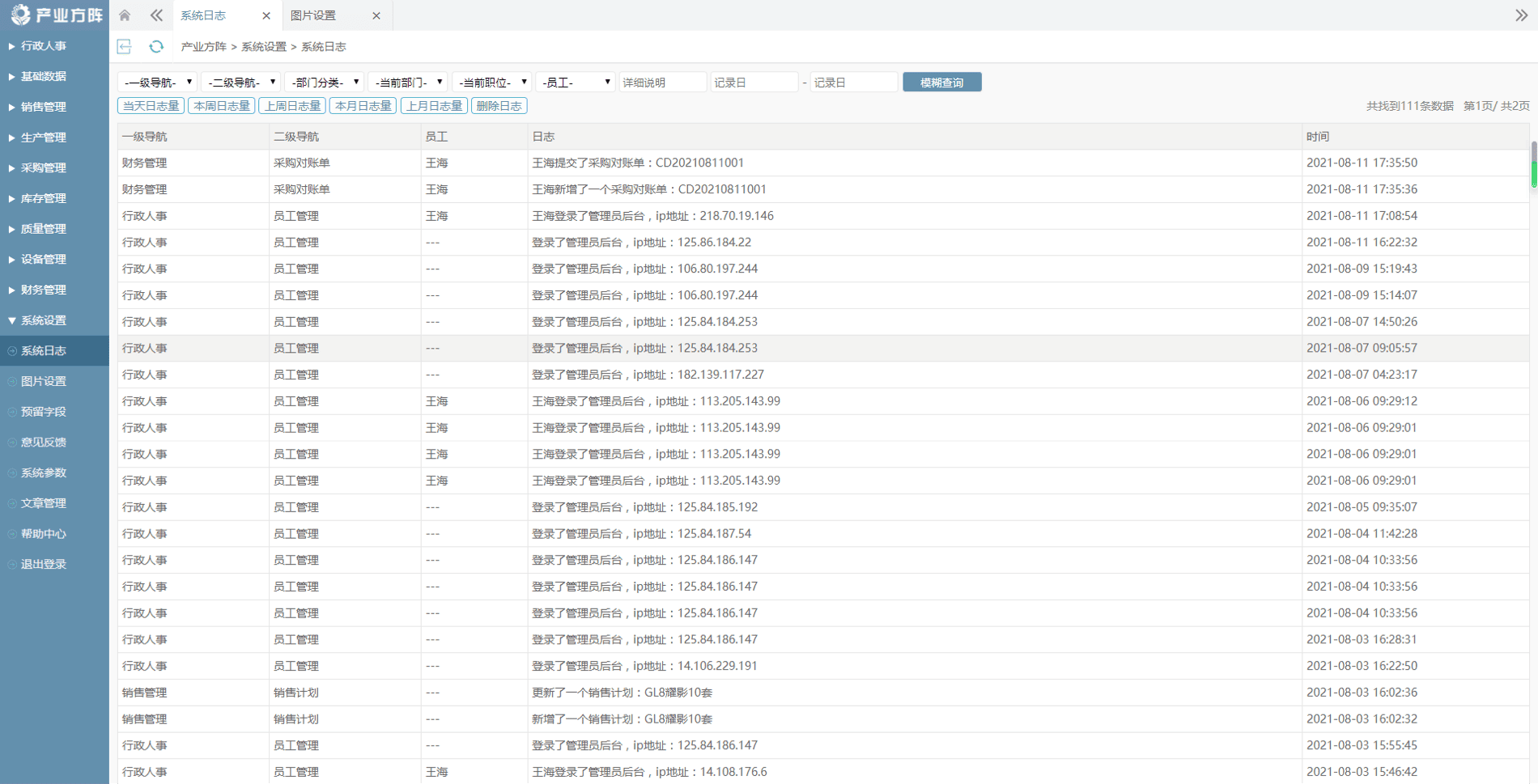Open the 部门分类 dropdown filter
This screenshot has height=784, width=1538.
point(324,83)
